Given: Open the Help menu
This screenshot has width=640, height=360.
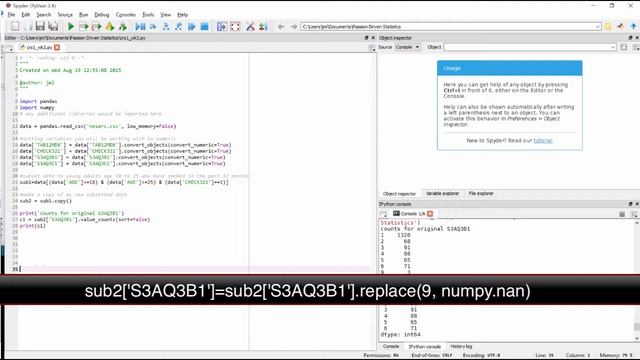Looking at the screenshot, I should click(x=182, y=15).
